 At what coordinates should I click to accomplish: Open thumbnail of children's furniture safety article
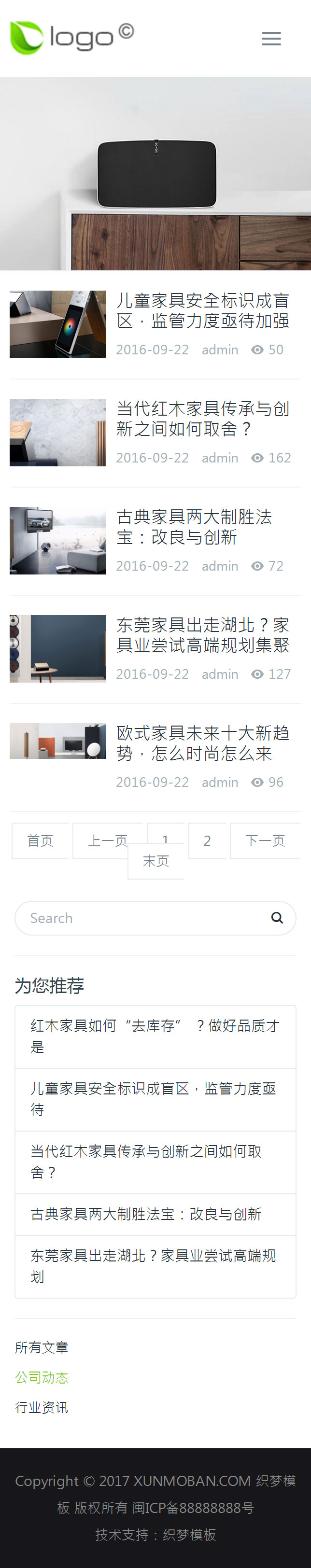point(58,324)
